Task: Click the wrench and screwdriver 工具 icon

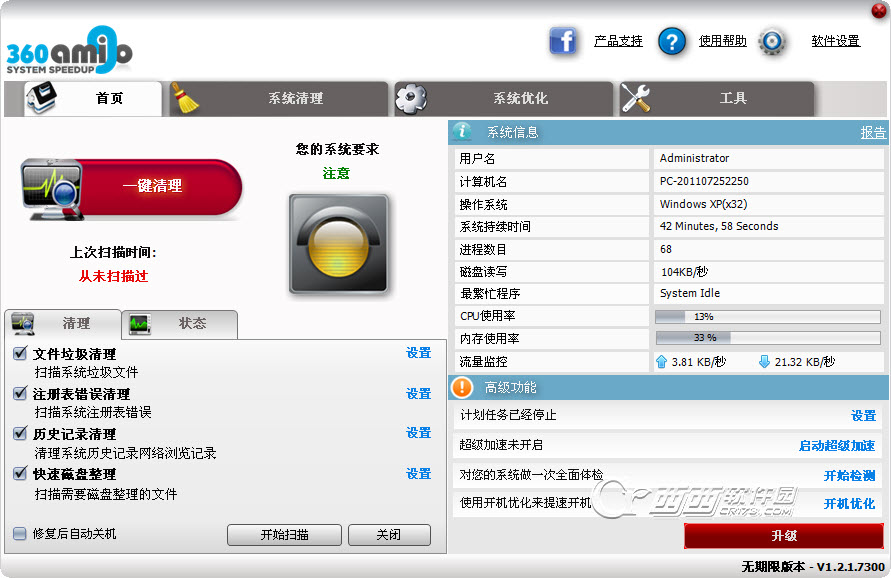Action: [636, 98]
